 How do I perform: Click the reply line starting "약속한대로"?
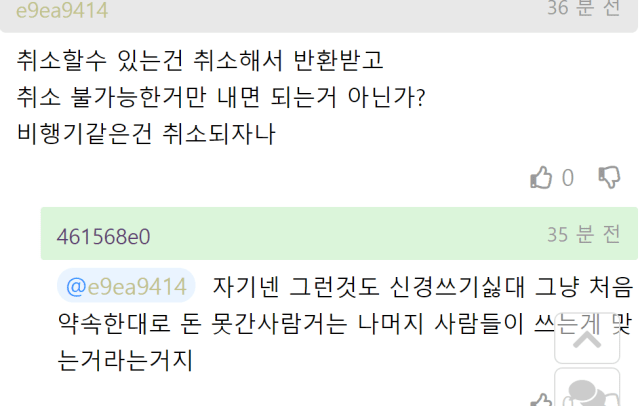(x=300, y=323)
